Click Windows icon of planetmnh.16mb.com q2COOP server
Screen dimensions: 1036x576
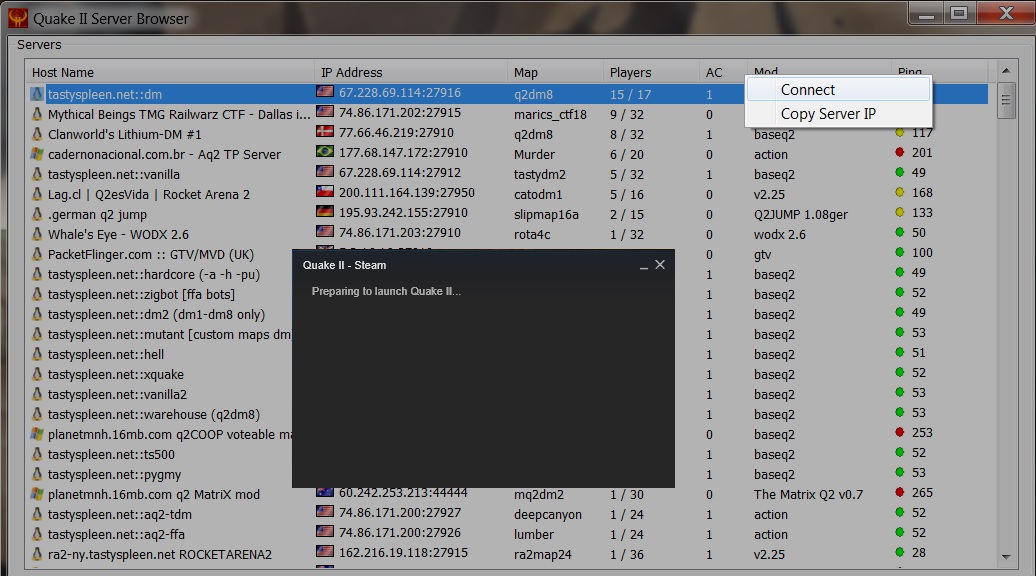(37, 434)
